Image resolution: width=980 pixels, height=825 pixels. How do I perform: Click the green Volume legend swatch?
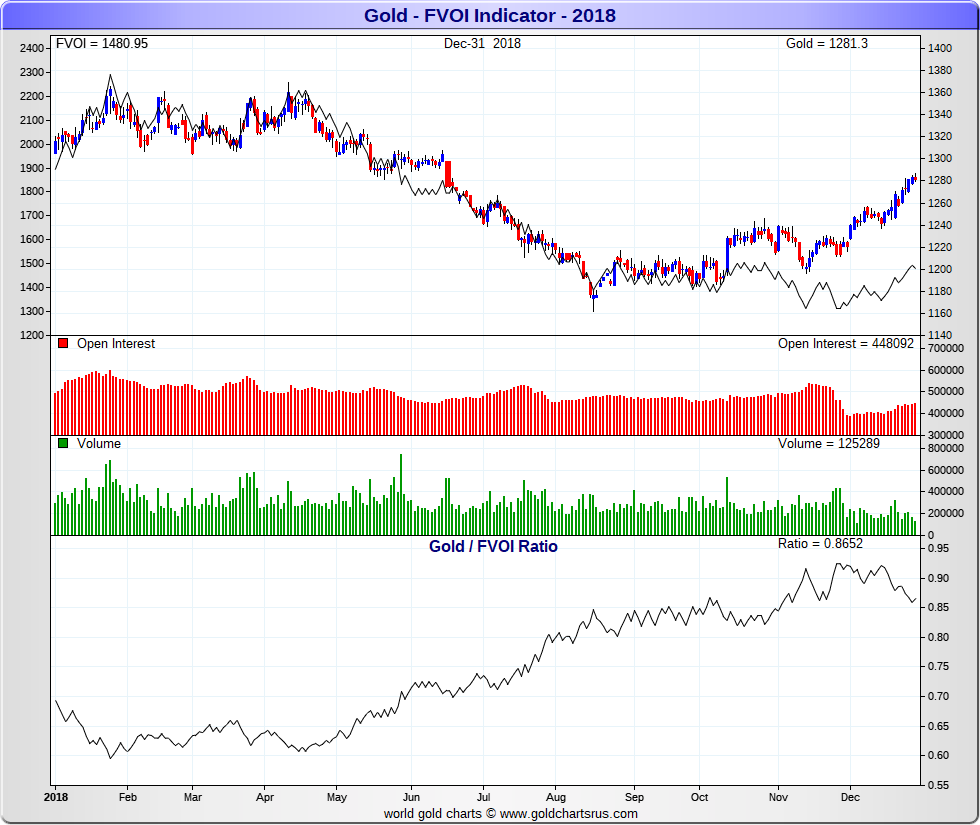(x=63, y=444)
